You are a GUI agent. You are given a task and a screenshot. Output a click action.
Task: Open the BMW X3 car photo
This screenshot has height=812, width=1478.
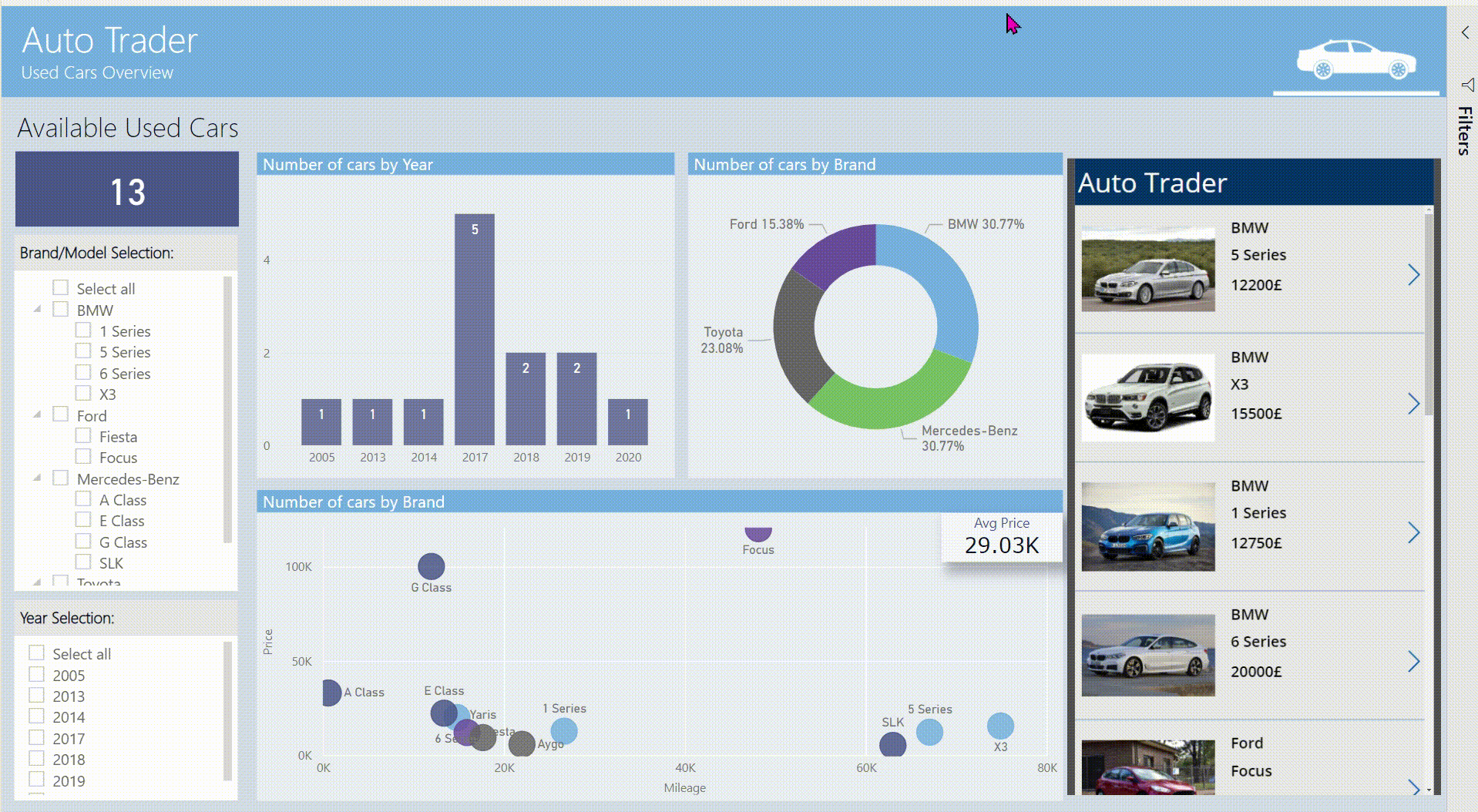pos(1148,398)
